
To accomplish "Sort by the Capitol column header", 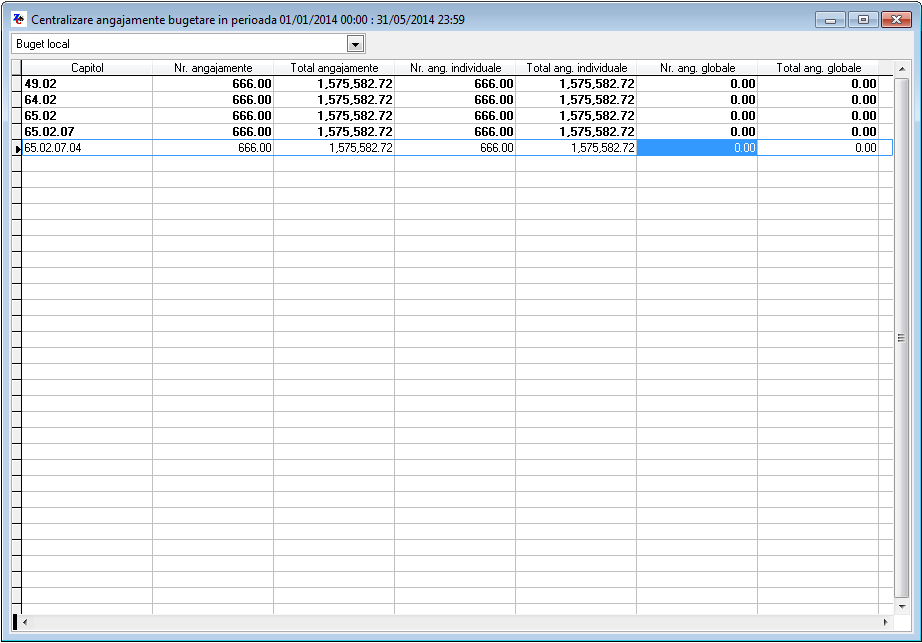I will click(87, 68).
